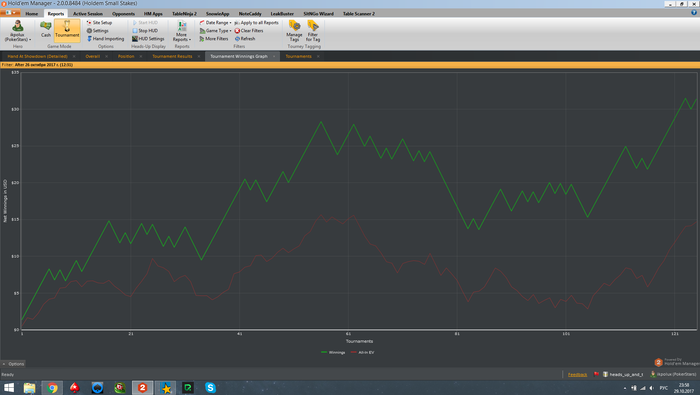Expand the Options panel below the graph
Screen dimensions: 700x395
click(x=13, y=364)
